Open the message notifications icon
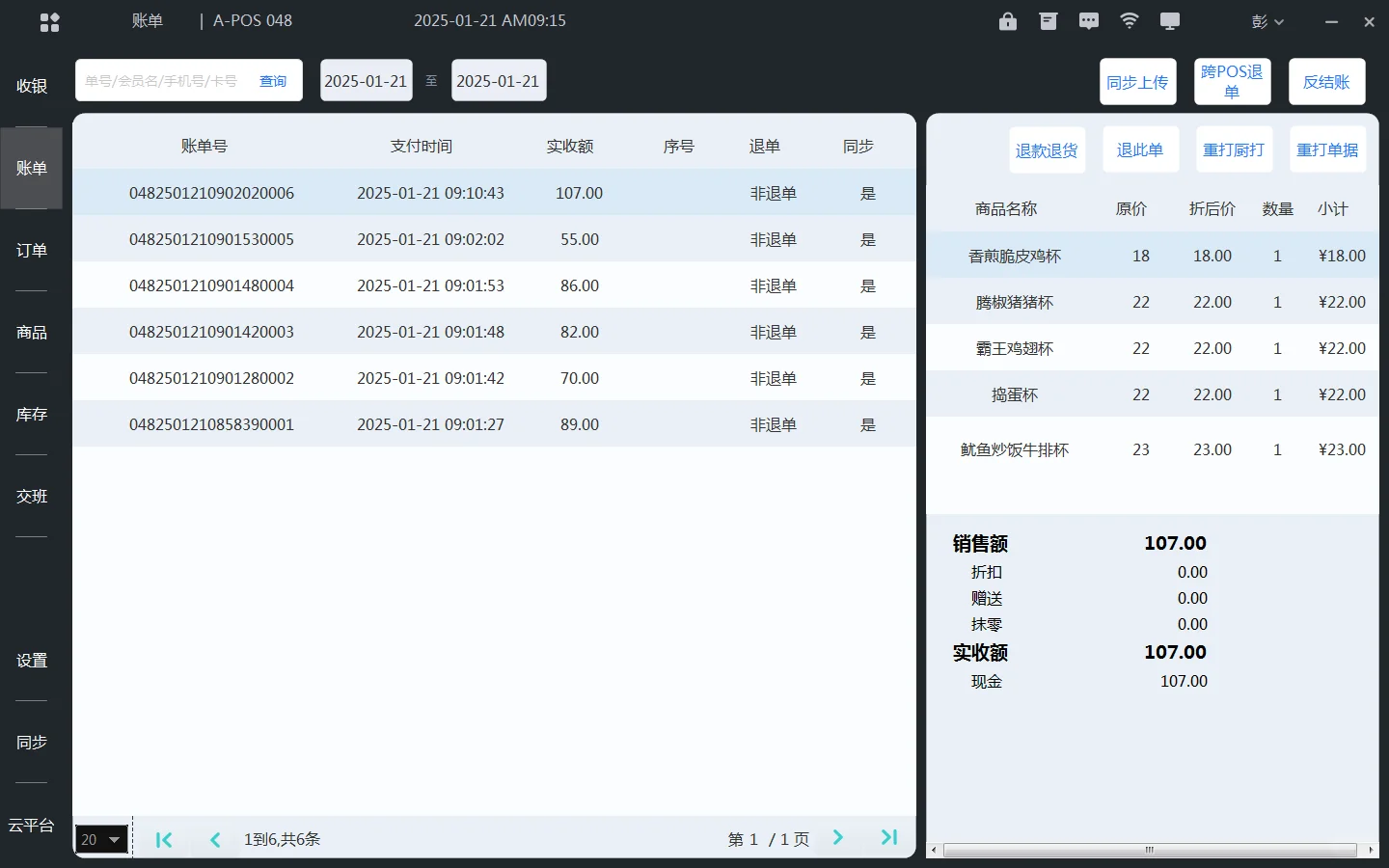The width and height of the screenshot is (1389, 868). point(1088,20)
